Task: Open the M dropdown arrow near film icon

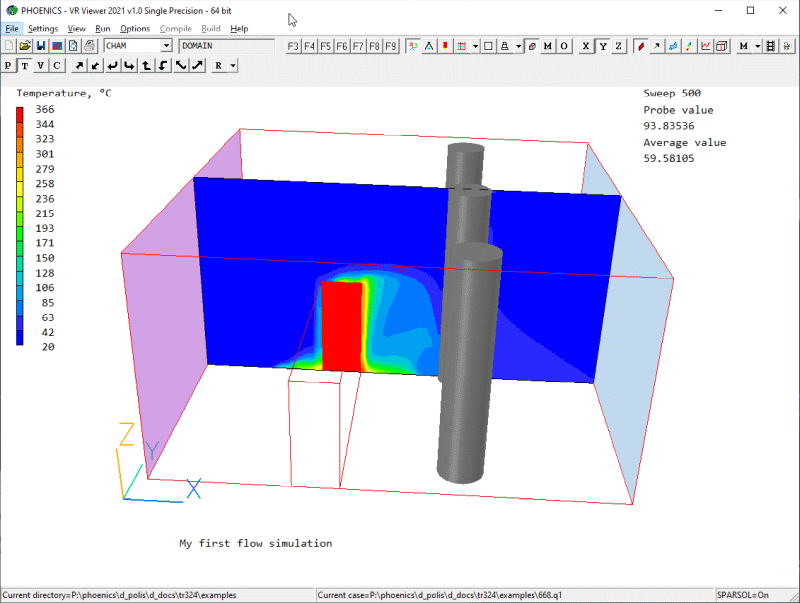Action: pyautogui.click(x=758, y=46)
